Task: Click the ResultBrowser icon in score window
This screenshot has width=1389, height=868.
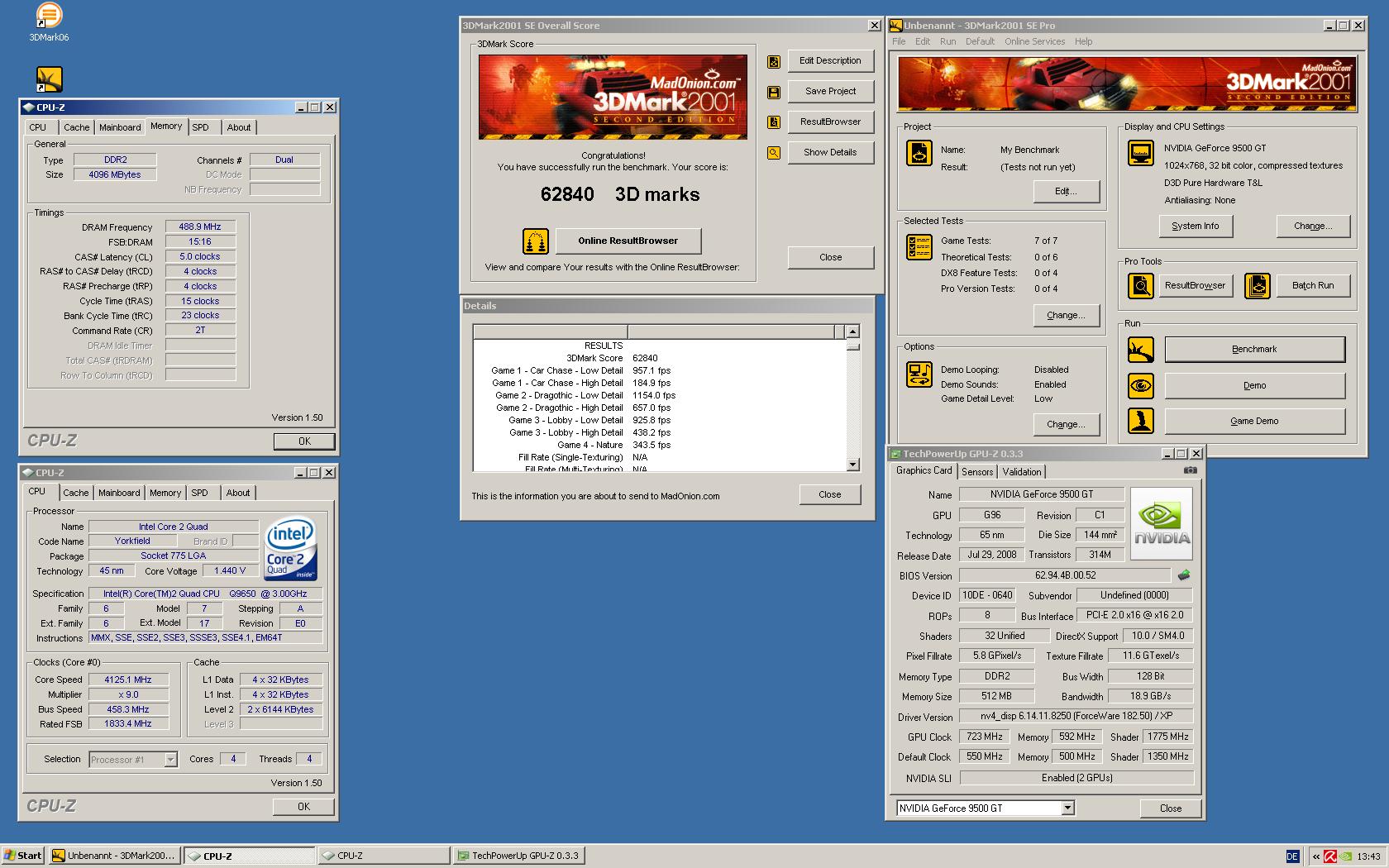Action: click(x=774, y=122)
